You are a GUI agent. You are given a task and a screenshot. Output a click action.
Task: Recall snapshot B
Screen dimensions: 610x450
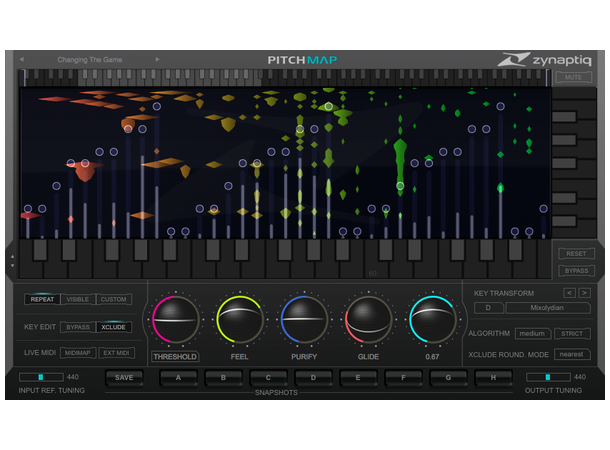[x=223, y=378]
